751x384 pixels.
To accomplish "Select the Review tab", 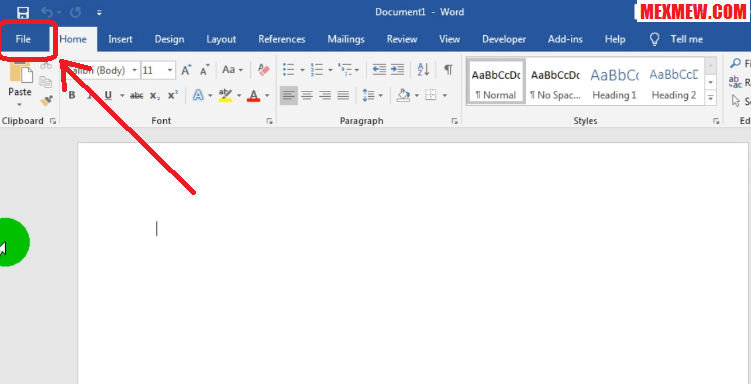I will coord(403,39).
